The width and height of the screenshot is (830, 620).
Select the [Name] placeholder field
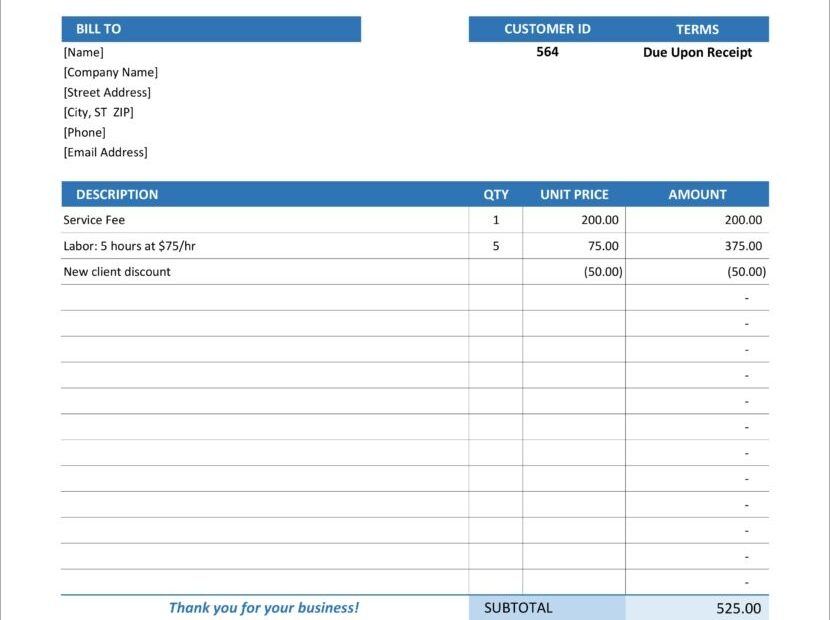pyautogui.click(x=84, y=51)
